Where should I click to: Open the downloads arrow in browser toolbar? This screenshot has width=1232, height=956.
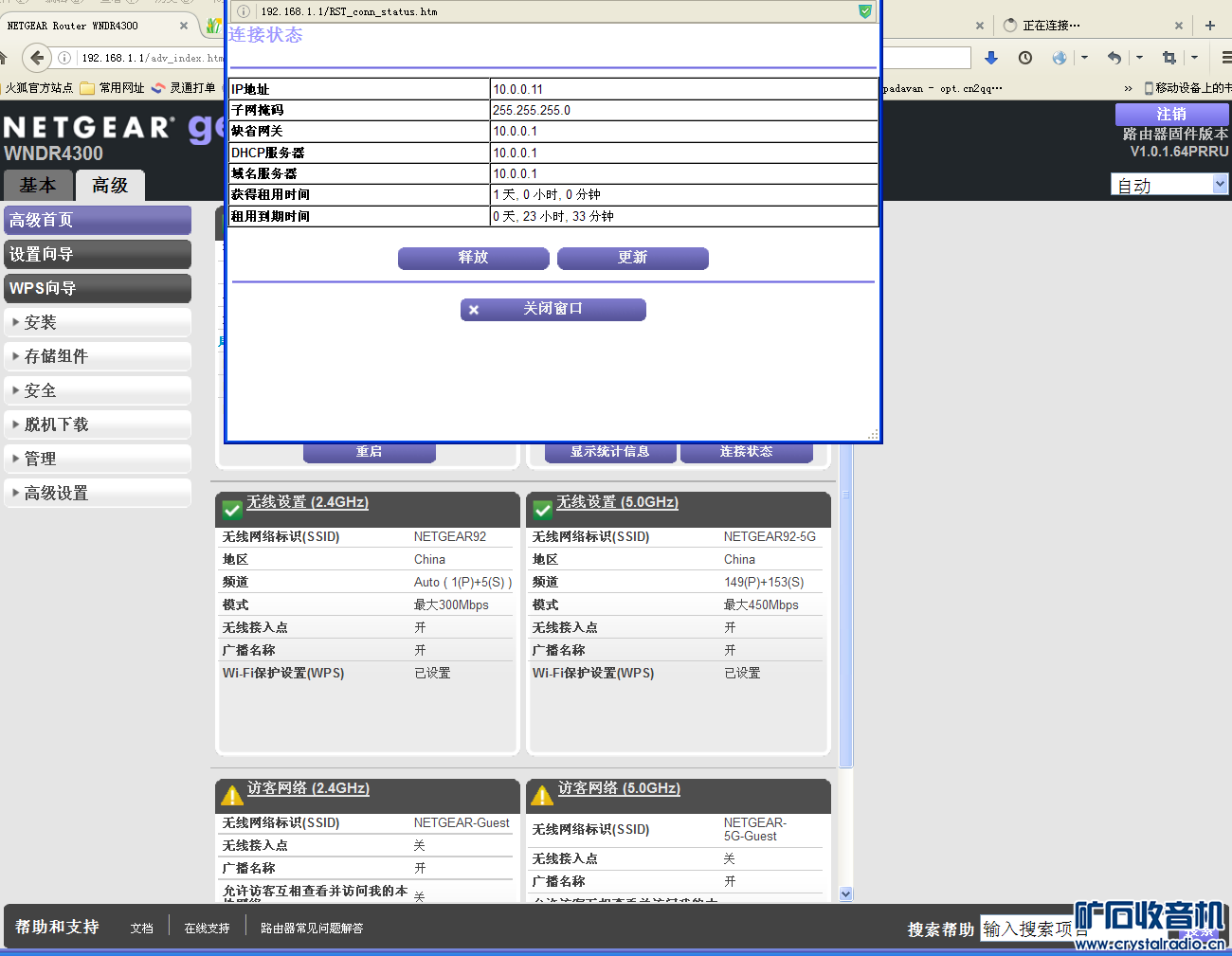coord(991,58)
